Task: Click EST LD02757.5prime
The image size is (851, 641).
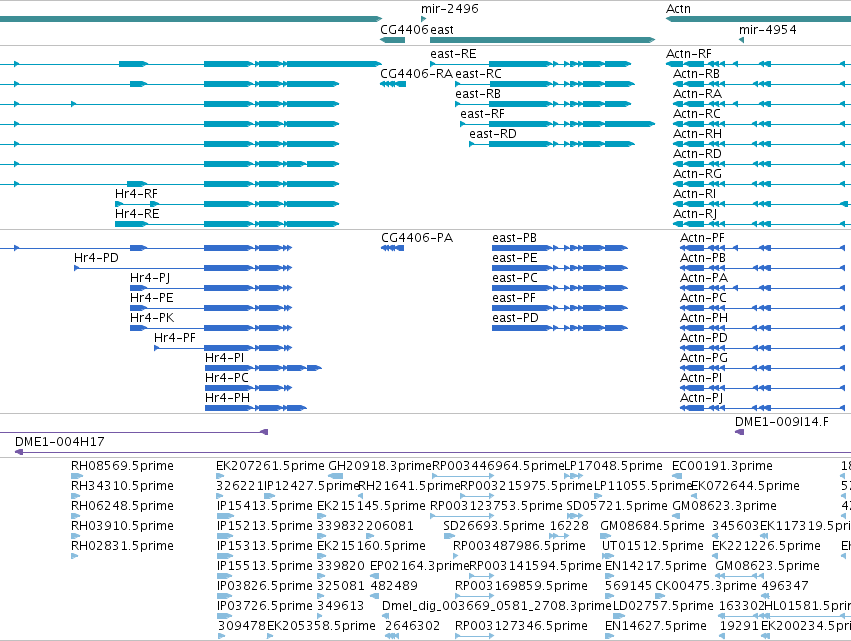Action: [x=663, y=606]
